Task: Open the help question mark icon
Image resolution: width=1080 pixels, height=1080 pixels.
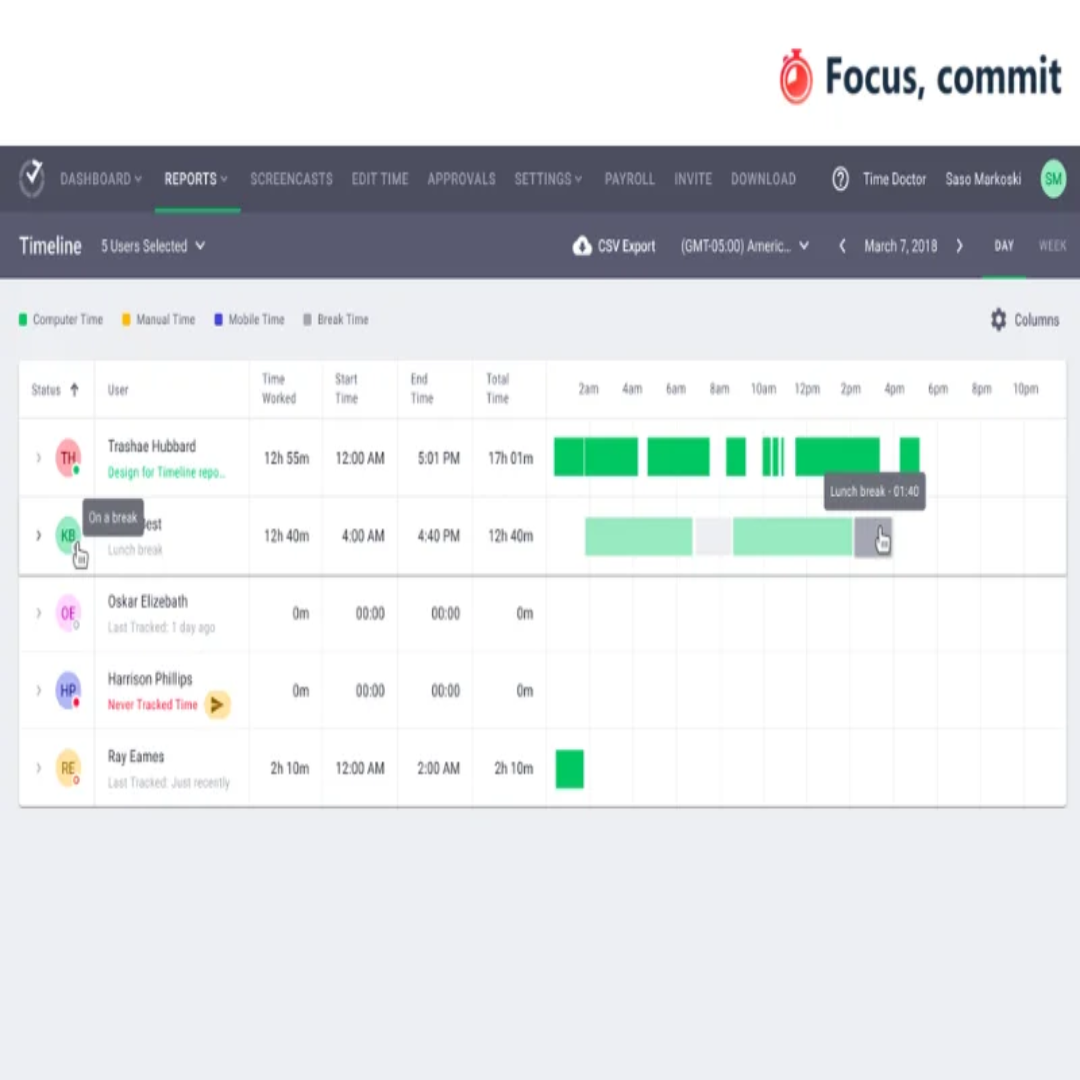Action: (840, 179)
